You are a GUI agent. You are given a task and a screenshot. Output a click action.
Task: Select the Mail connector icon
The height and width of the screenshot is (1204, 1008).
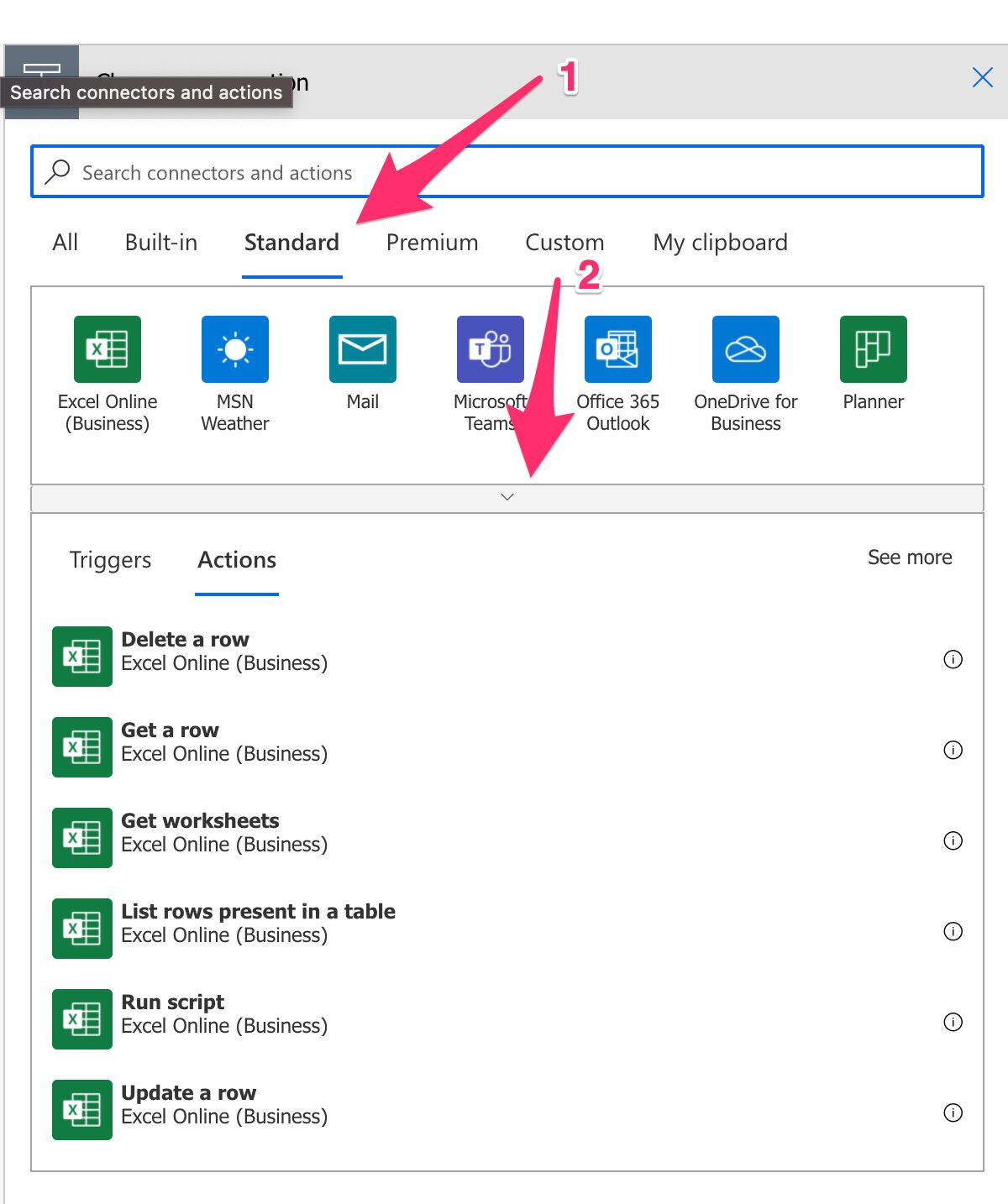(x=362, y=348)
